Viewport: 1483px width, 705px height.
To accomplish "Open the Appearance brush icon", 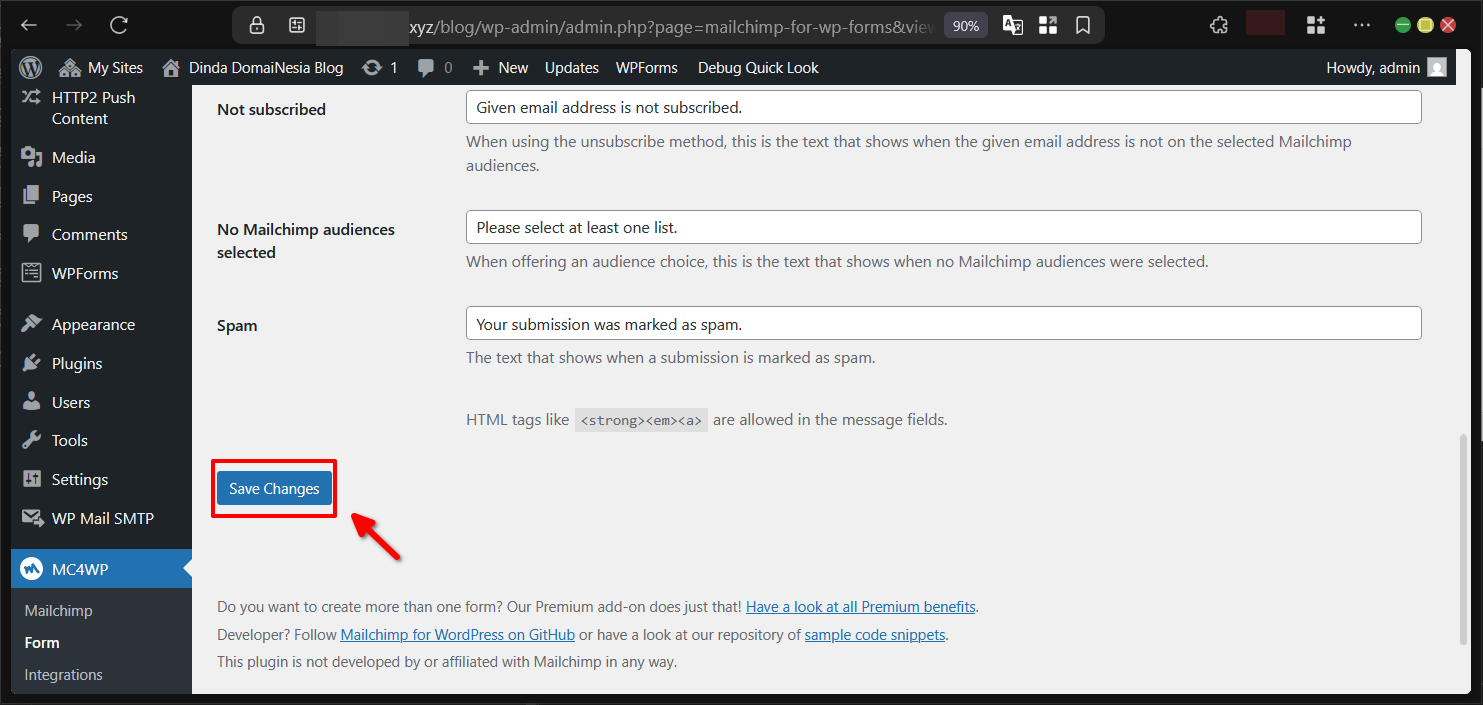I will (33, 323).
